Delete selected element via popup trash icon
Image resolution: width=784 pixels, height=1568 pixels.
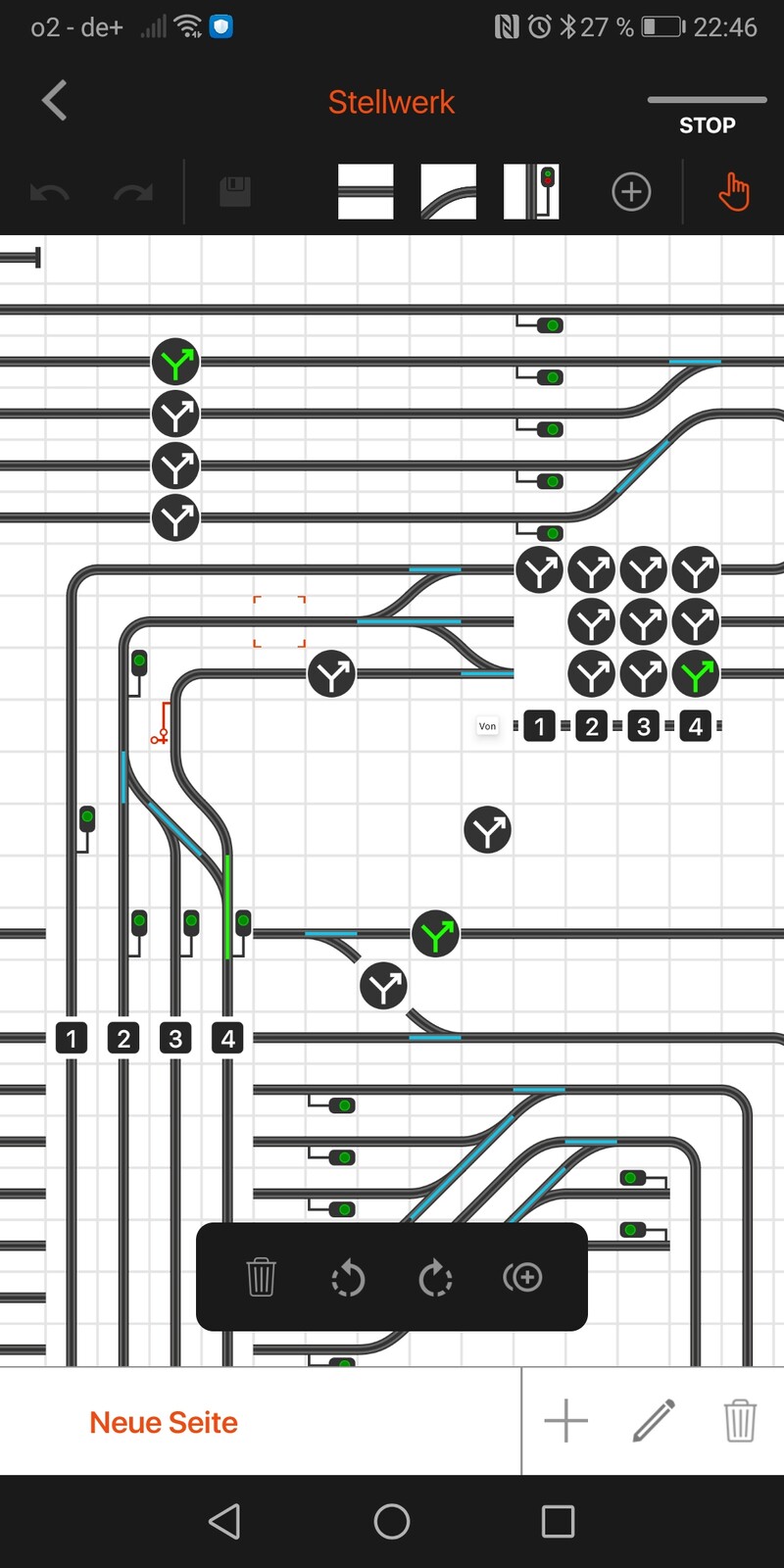coord(261,1277)
